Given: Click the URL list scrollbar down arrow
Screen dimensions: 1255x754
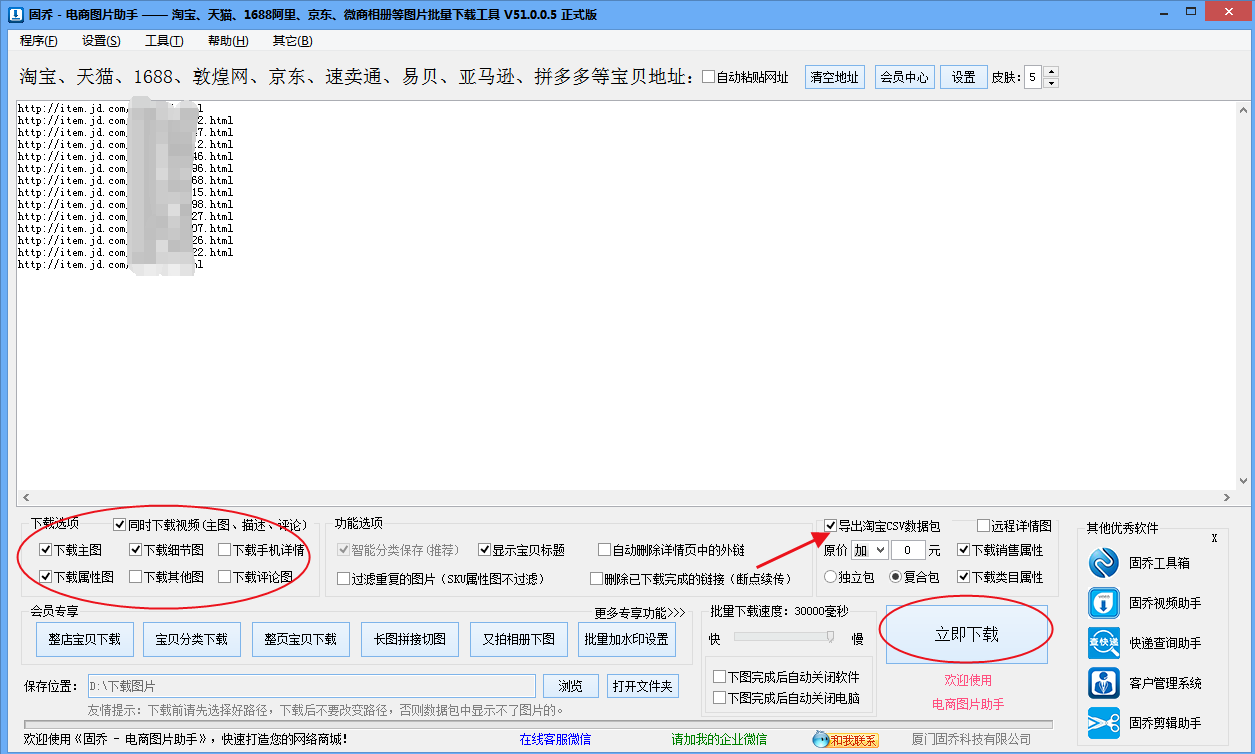Looking at the screenshot, I should pos(1241,481).
